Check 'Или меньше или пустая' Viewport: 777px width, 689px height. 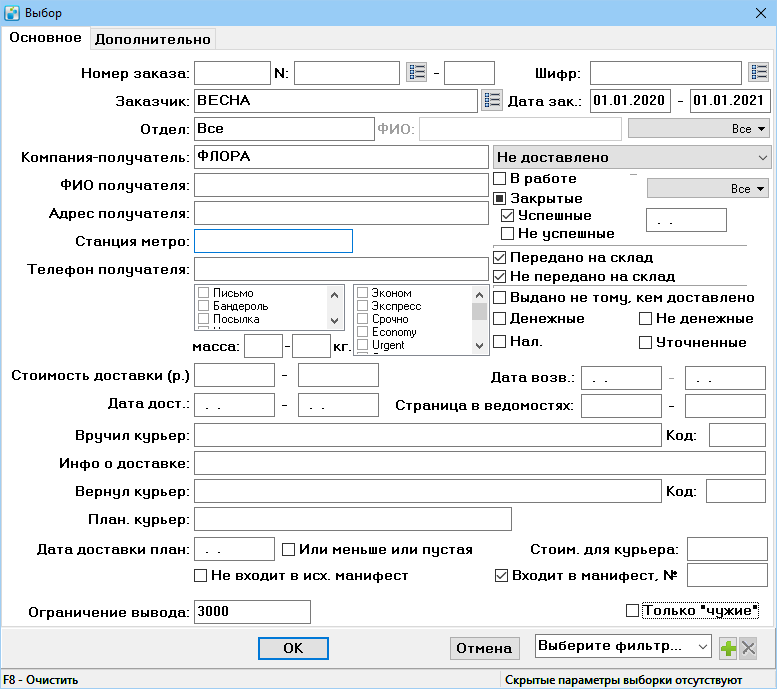[288, 550]
